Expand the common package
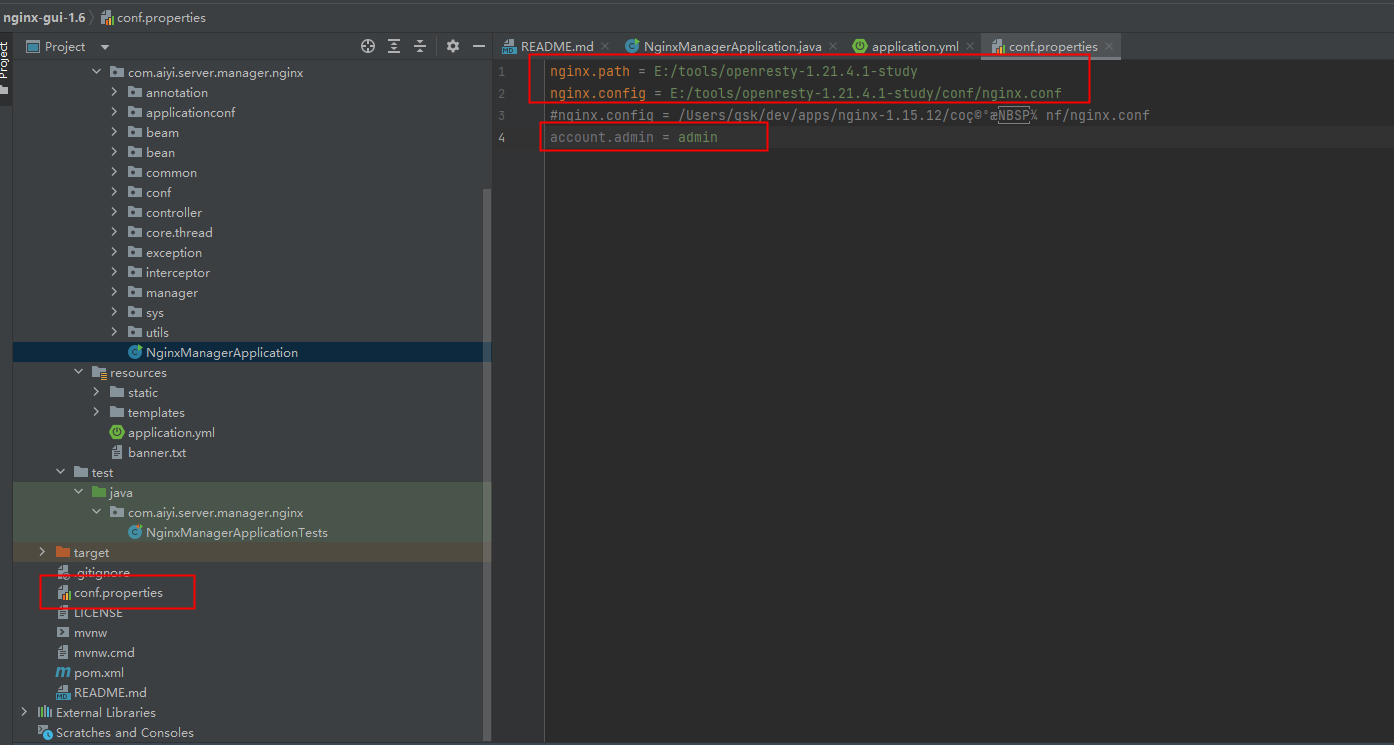 pos(115,172)
